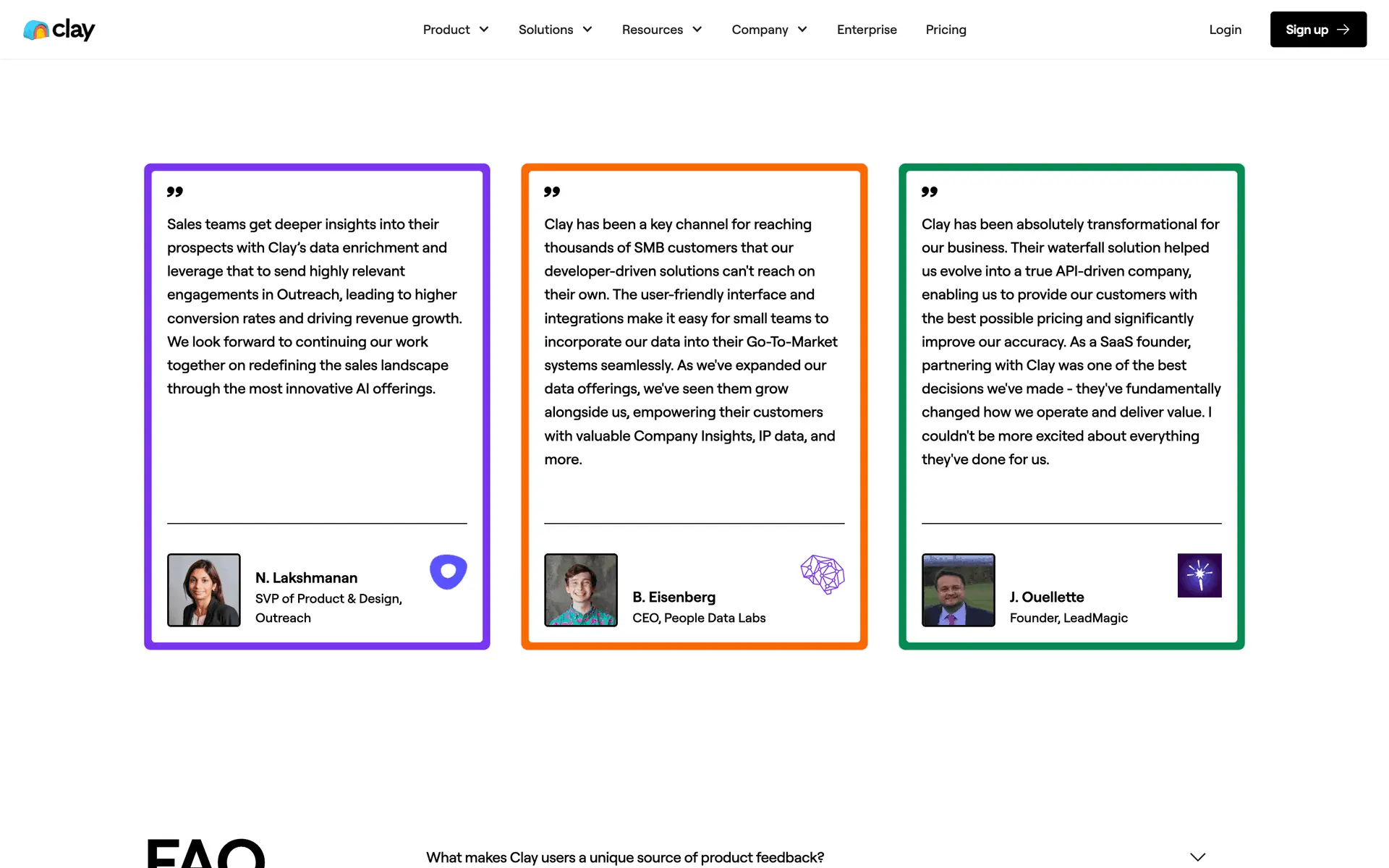Open the Product dropdown menu
Viewport: 1389px width, 868px height.
point(456,30)
